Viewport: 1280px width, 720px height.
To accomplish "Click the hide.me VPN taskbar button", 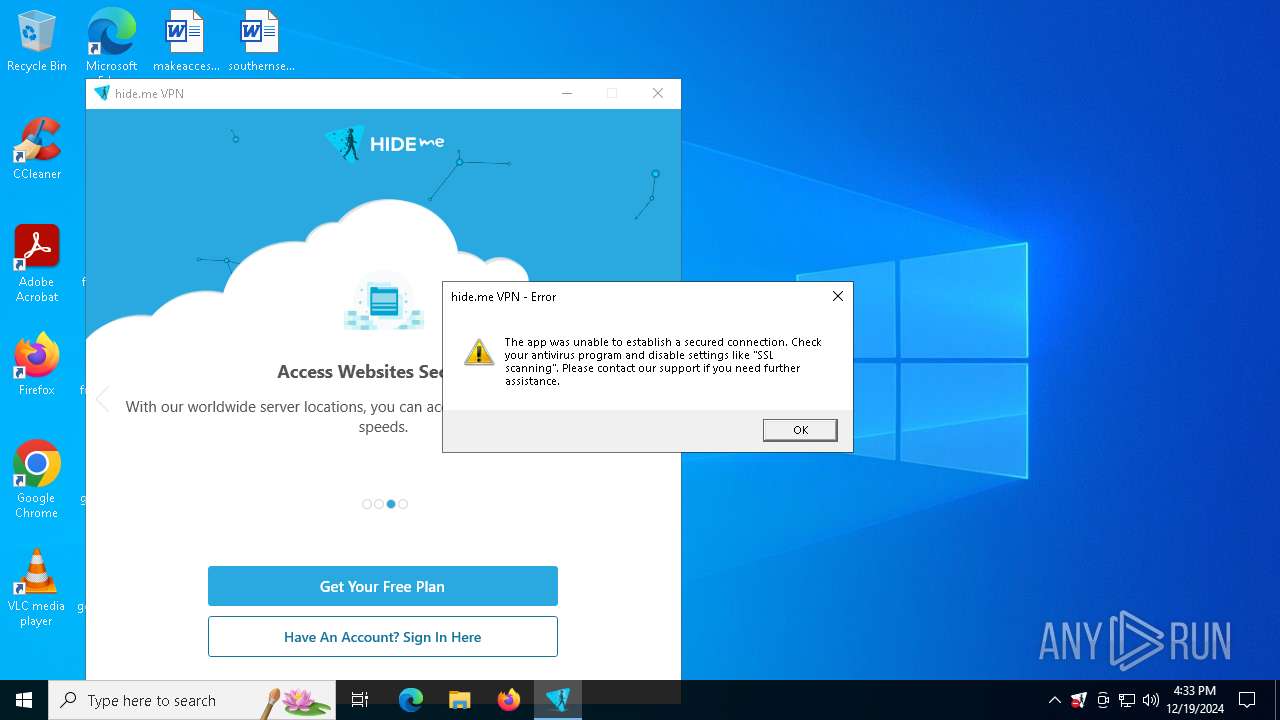I will [558, 700].
